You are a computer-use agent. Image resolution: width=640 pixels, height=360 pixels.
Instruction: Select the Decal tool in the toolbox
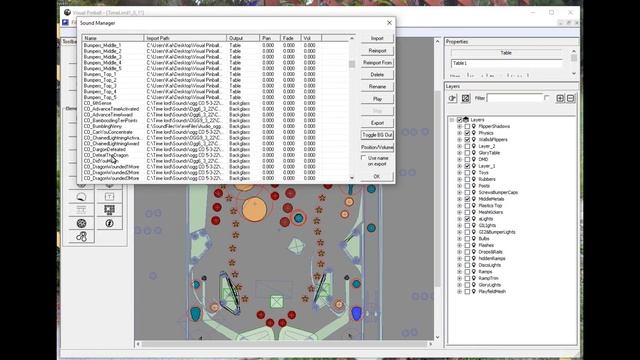(x=81, y=197)
